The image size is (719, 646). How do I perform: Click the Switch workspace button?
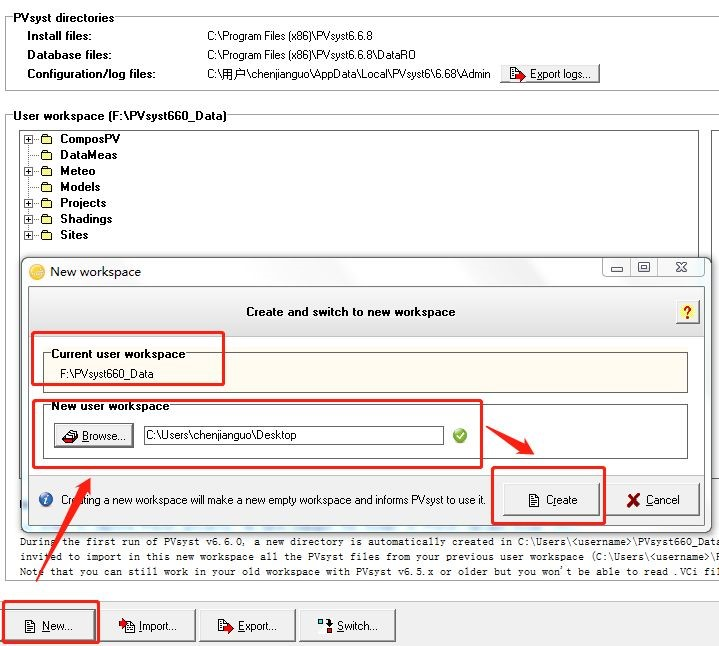(347, 626)
